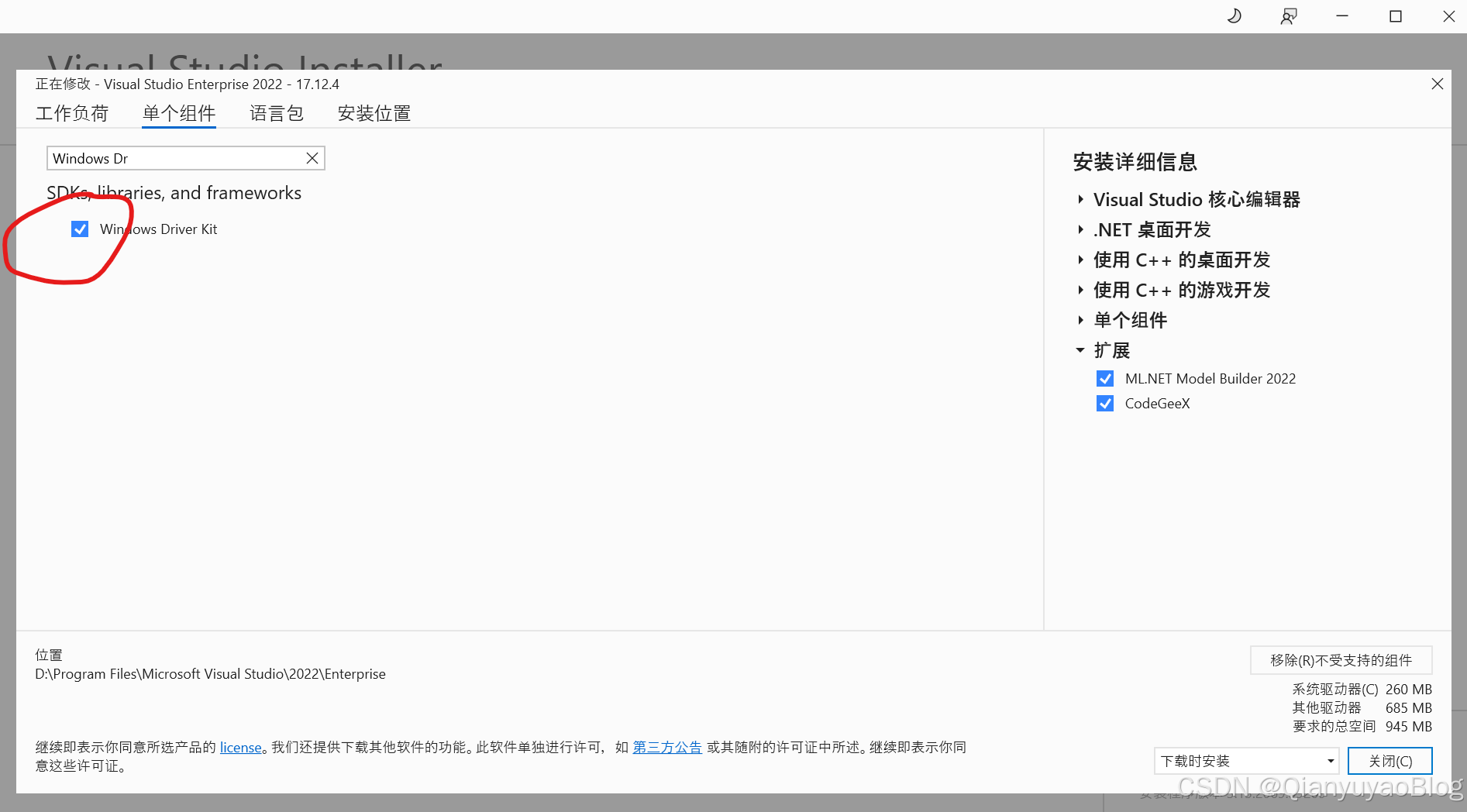Click the install location path text

coord(210,674)
